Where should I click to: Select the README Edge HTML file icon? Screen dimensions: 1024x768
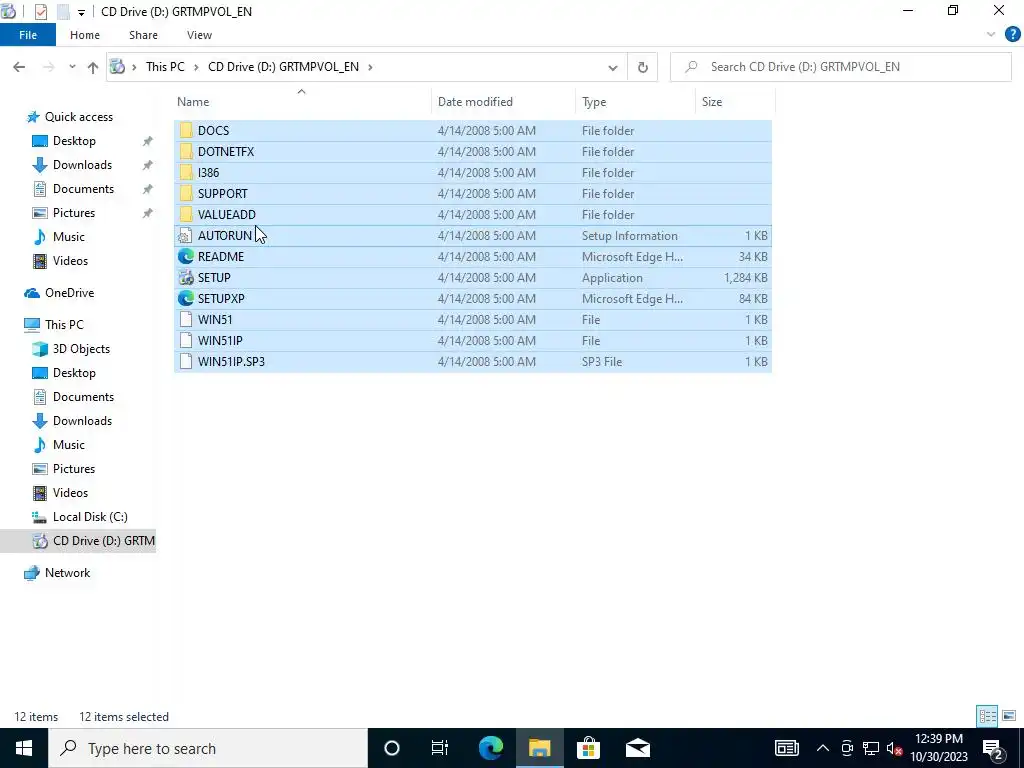pos(186,257)
